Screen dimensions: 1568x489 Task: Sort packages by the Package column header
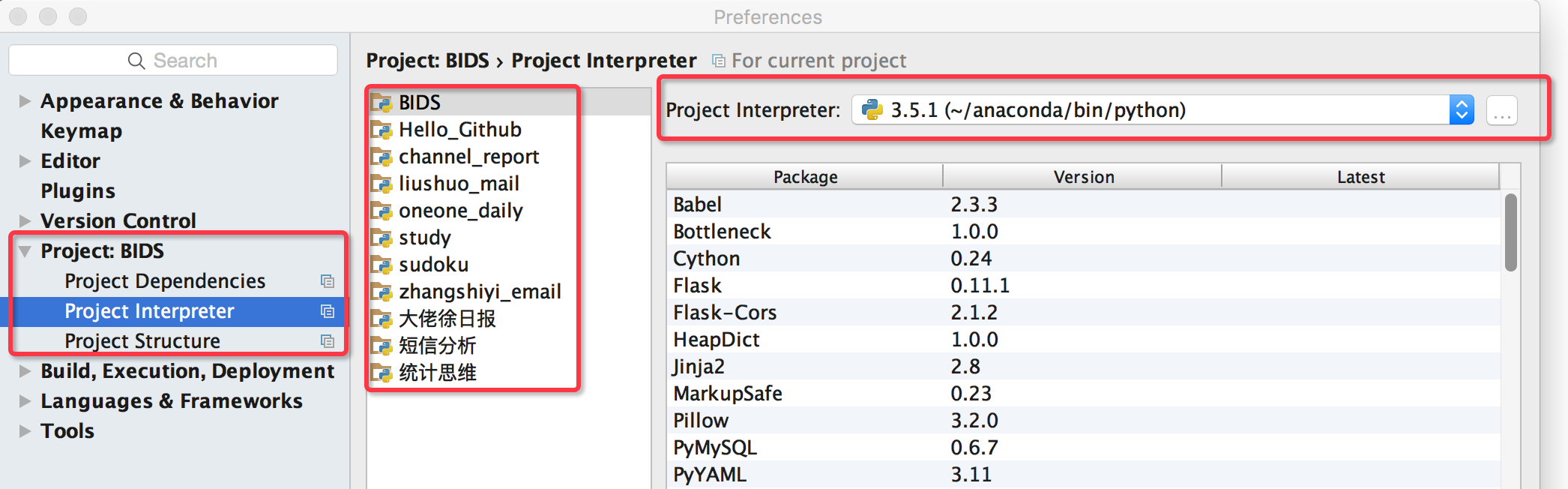click(805, 177)
